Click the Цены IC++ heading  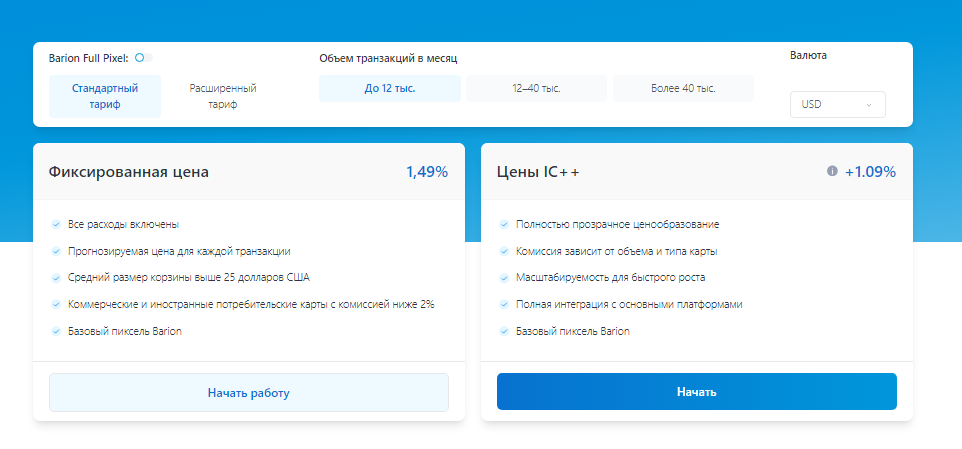pyautogui.click(x=538, y=172)
